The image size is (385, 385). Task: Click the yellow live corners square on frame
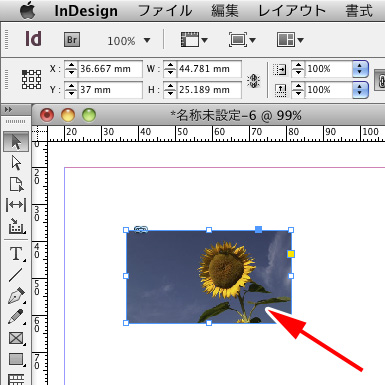pyautogui.click(x=291, y=254)
